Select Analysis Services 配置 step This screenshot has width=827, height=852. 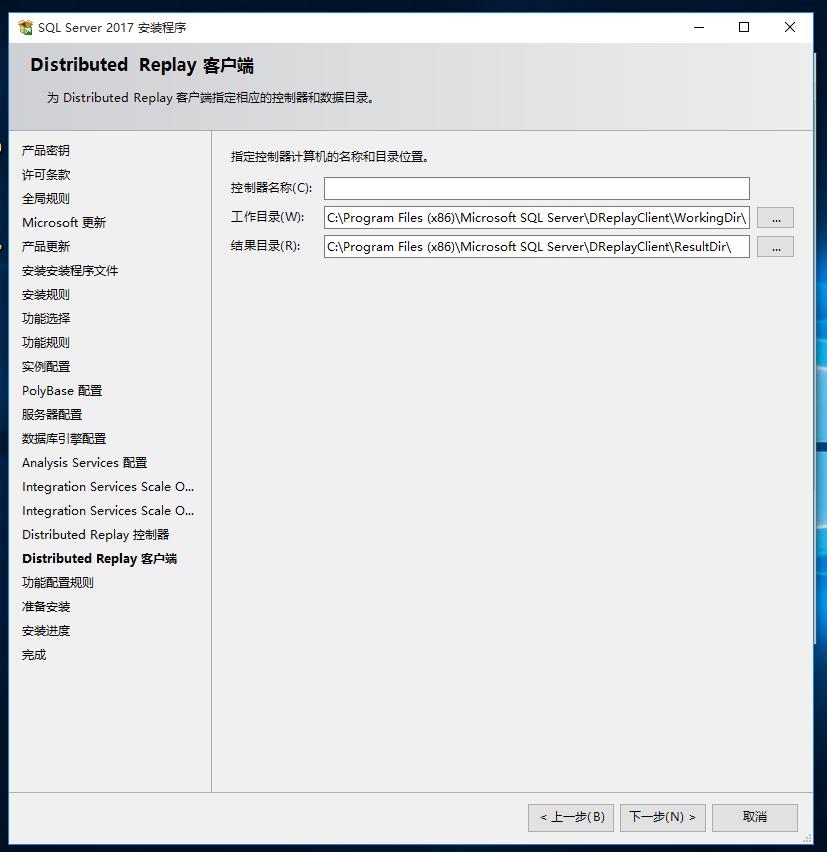(x=84, y=462)
